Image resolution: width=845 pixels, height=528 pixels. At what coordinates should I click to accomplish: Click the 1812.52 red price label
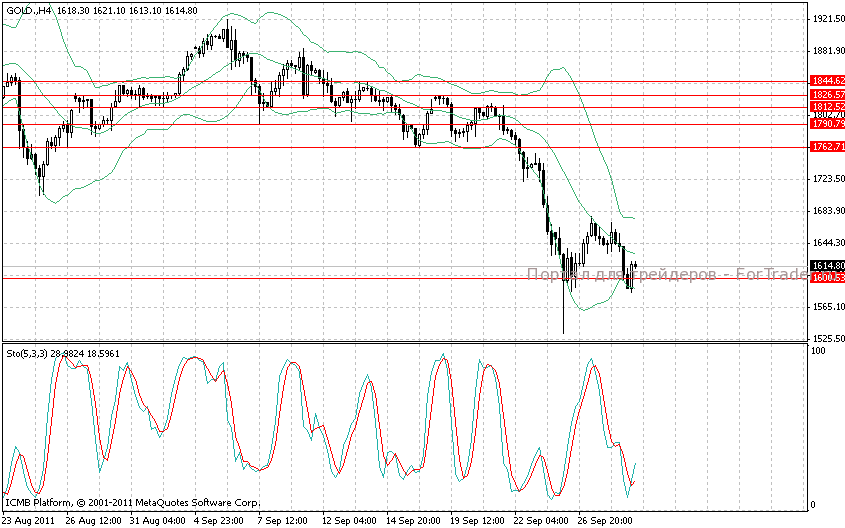click(828, 106)
